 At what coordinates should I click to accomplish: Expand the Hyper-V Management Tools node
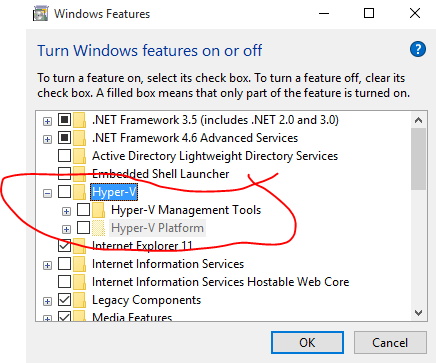tap(66, 211)
